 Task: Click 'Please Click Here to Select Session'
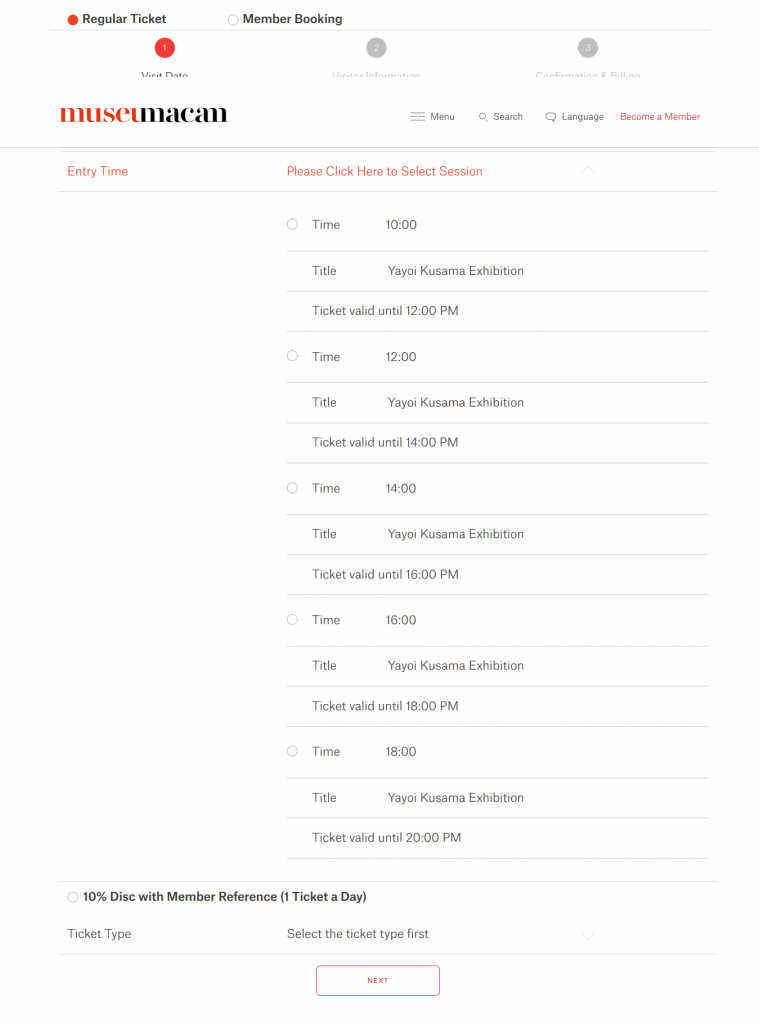[x=384, y=171]
